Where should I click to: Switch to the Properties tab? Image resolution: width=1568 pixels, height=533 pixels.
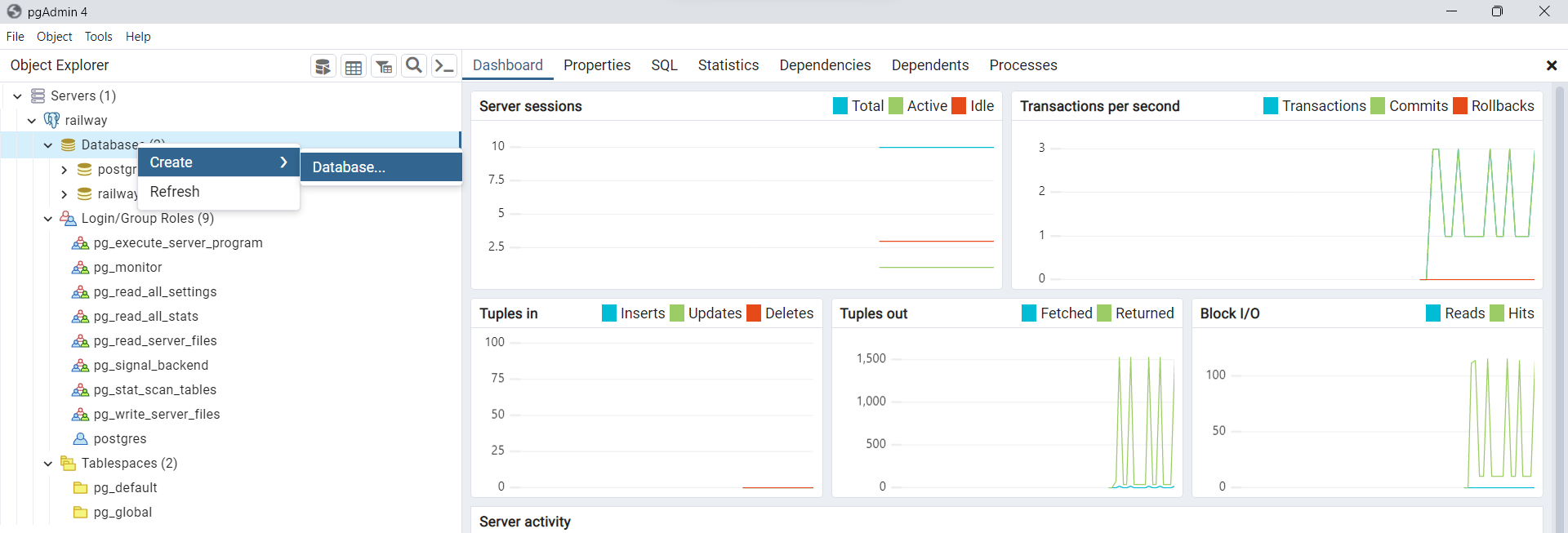(x=597, y=65)
